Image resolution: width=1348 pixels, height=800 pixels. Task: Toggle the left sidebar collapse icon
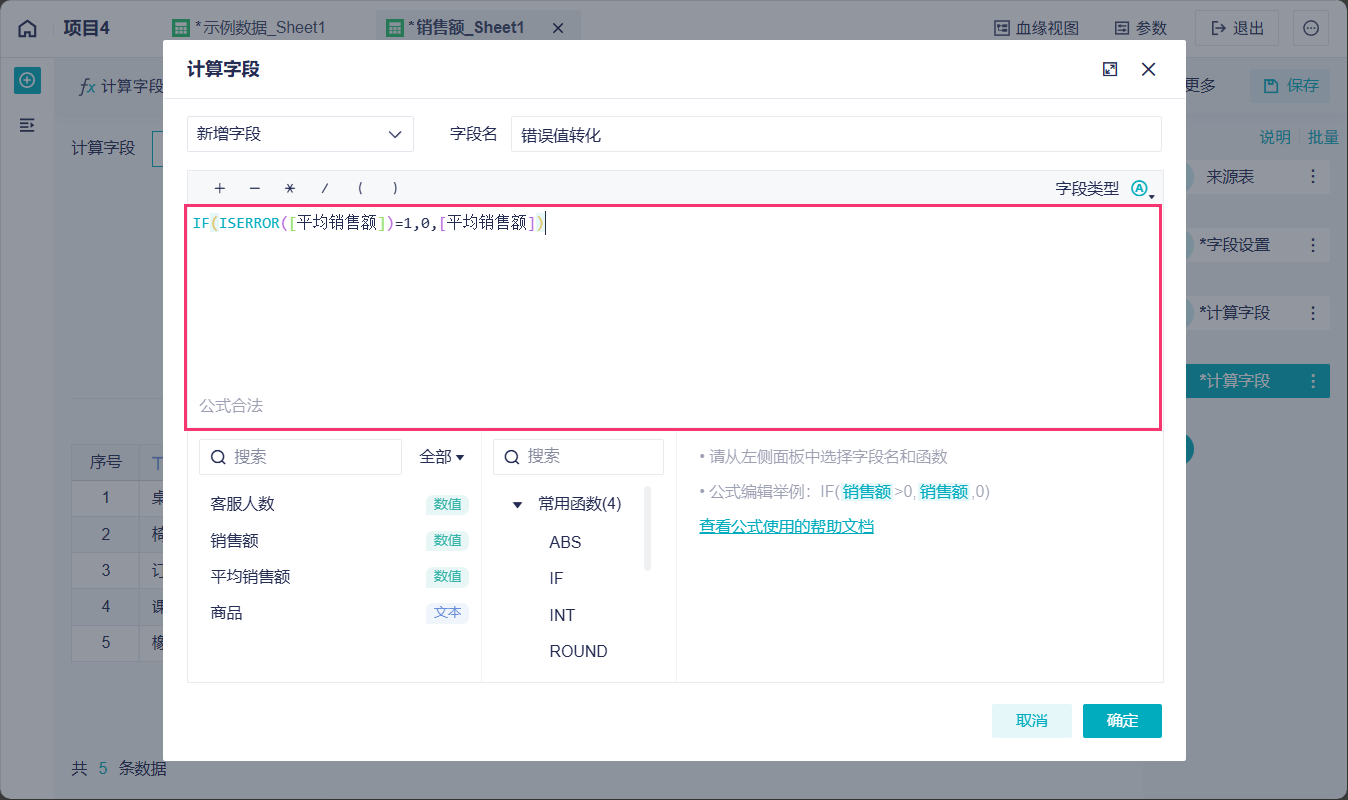(x=27, y=125)
